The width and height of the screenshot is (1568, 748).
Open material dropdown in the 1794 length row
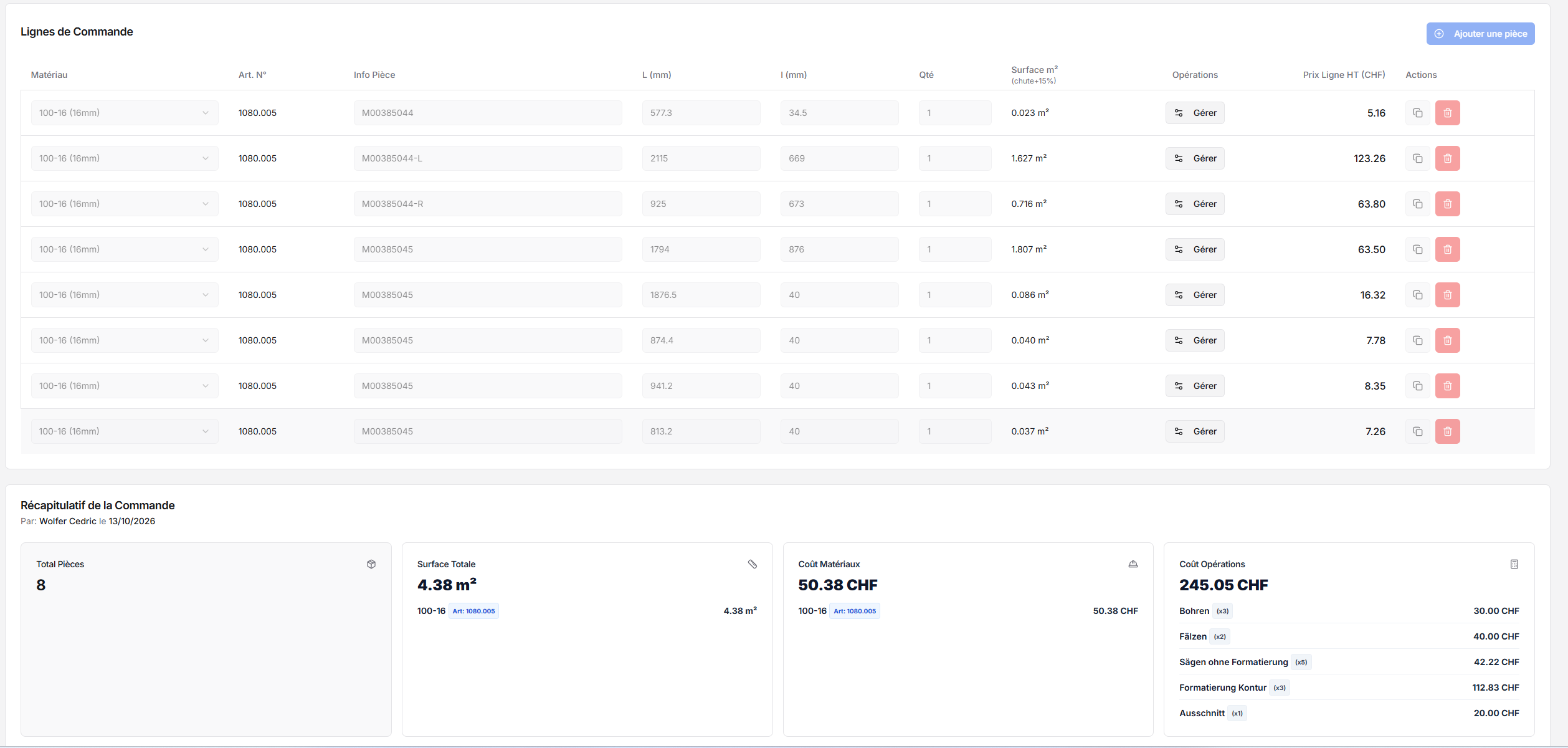(x=125, y=249)
